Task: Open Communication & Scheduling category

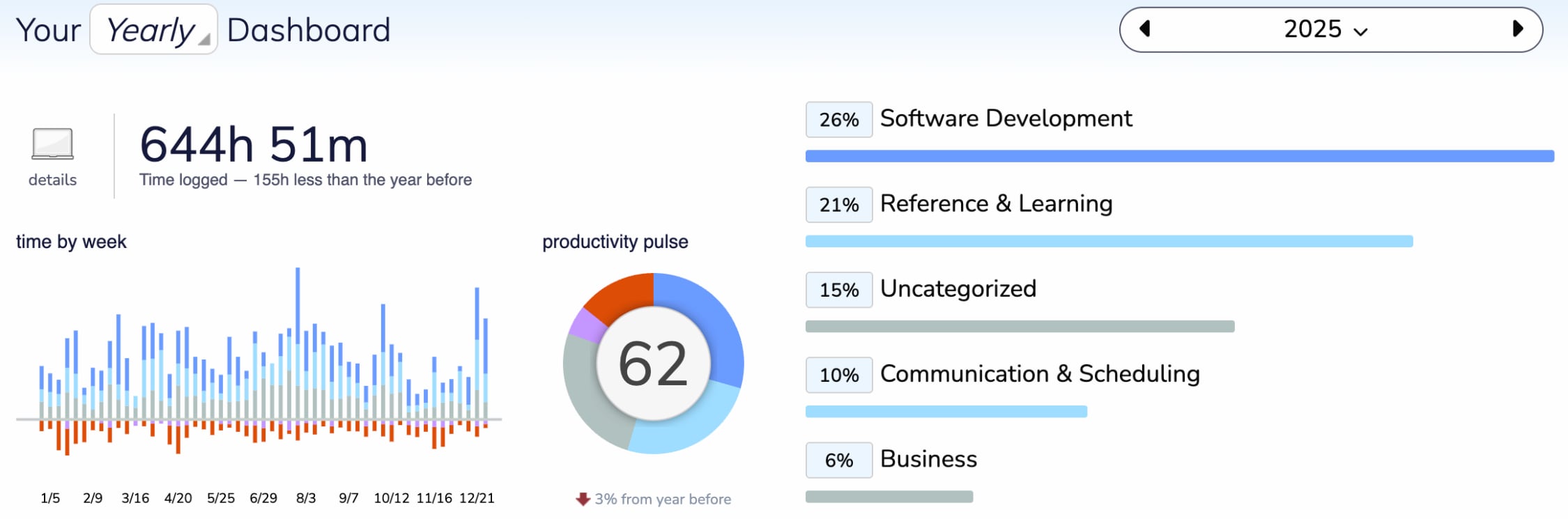Action: tap(1040, 374)
